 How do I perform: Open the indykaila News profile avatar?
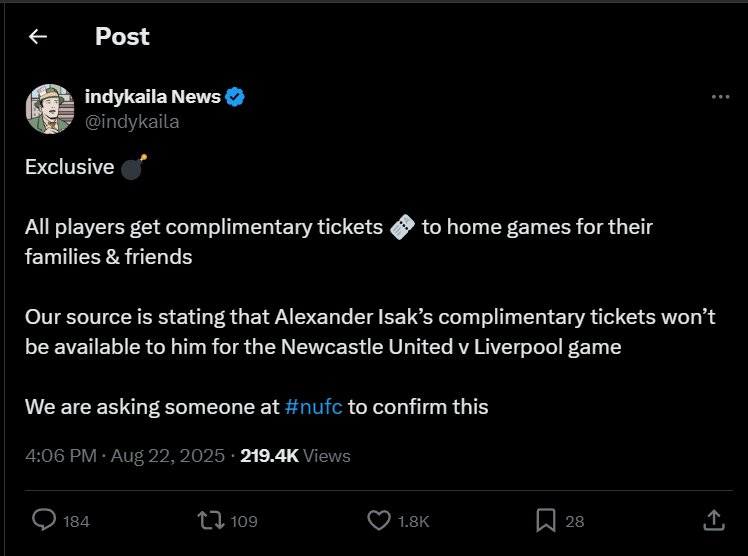point(50,109)
